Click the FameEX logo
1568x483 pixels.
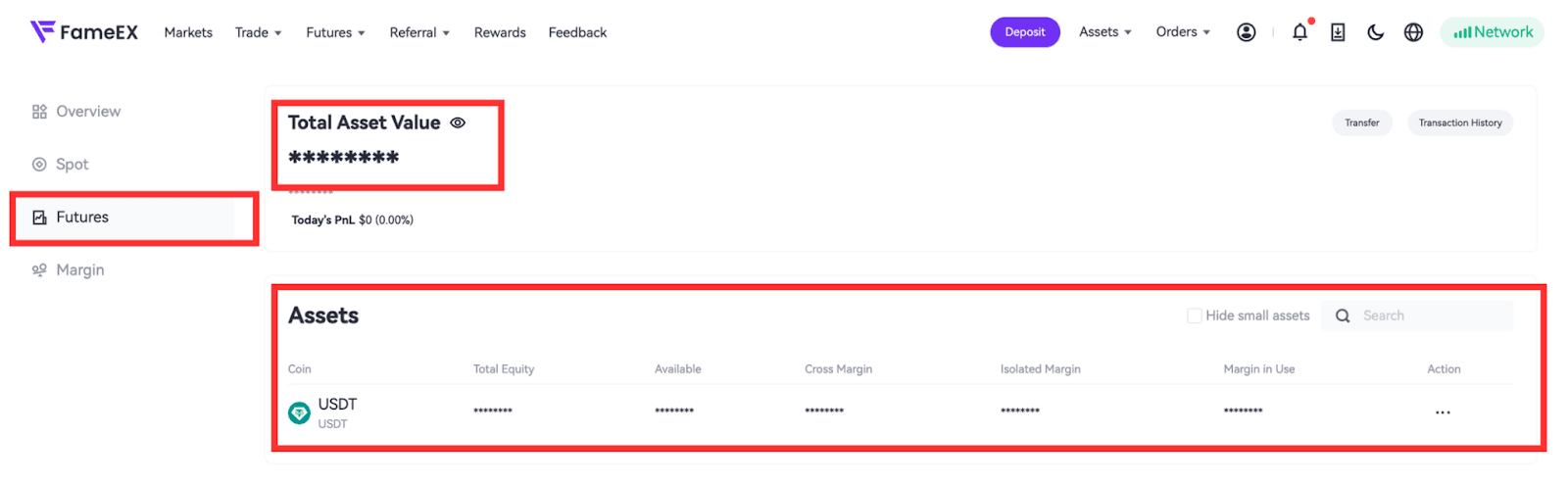pos(84,32)
